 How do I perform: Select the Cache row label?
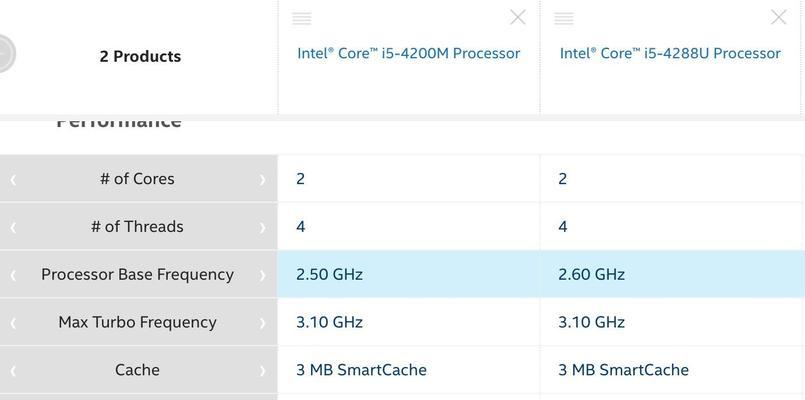click(x=138, y=370)
